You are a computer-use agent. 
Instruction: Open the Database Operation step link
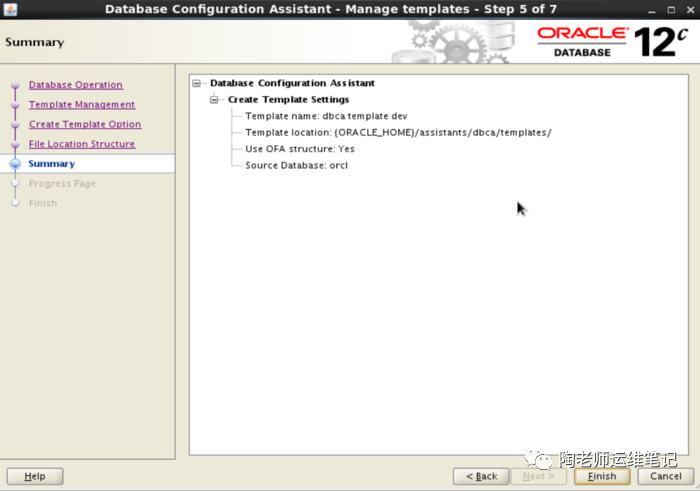[75, 85]
